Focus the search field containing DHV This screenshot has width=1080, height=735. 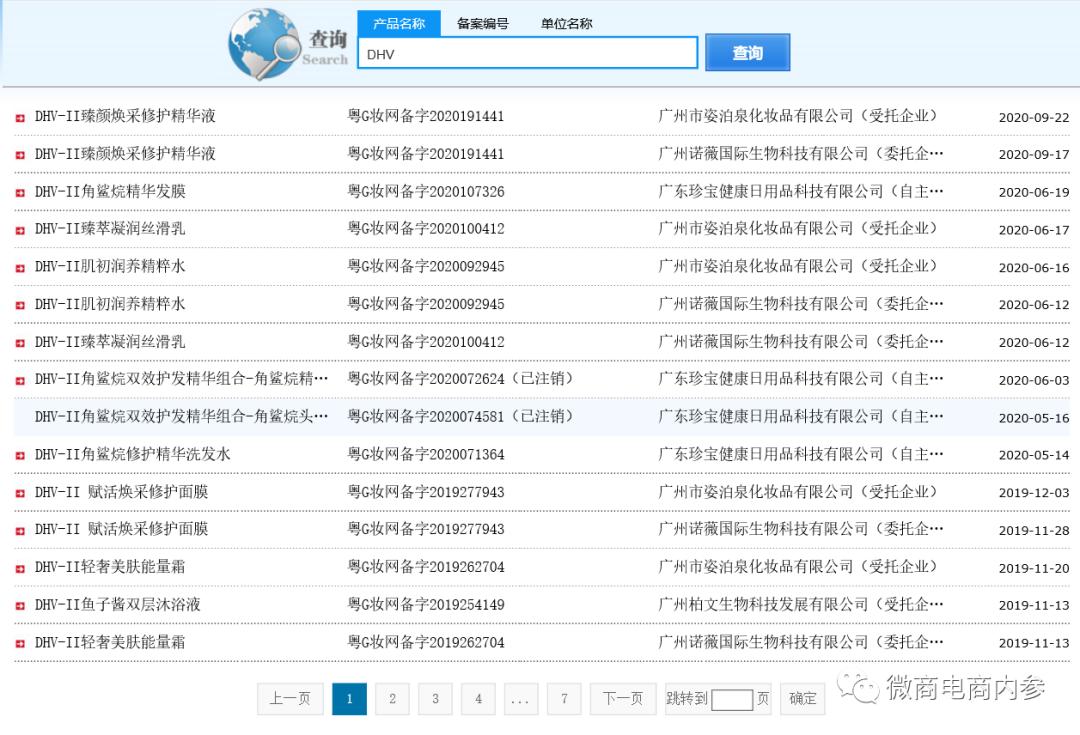527,54
